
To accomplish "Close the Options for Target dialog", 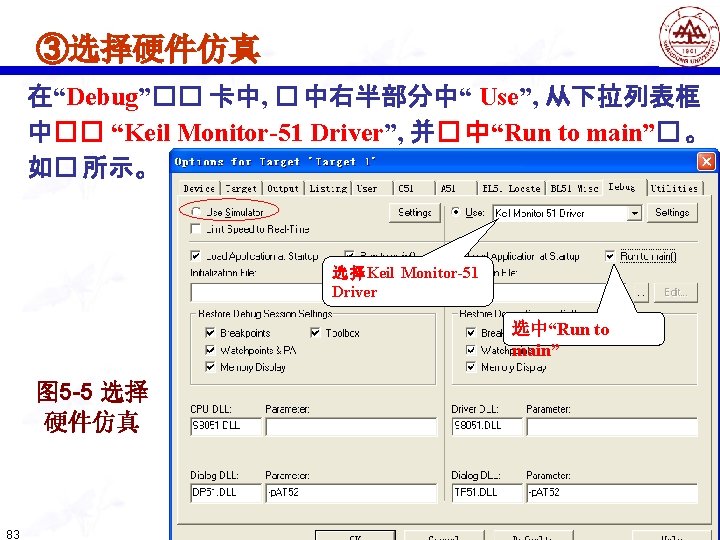I will coord(706,162).
